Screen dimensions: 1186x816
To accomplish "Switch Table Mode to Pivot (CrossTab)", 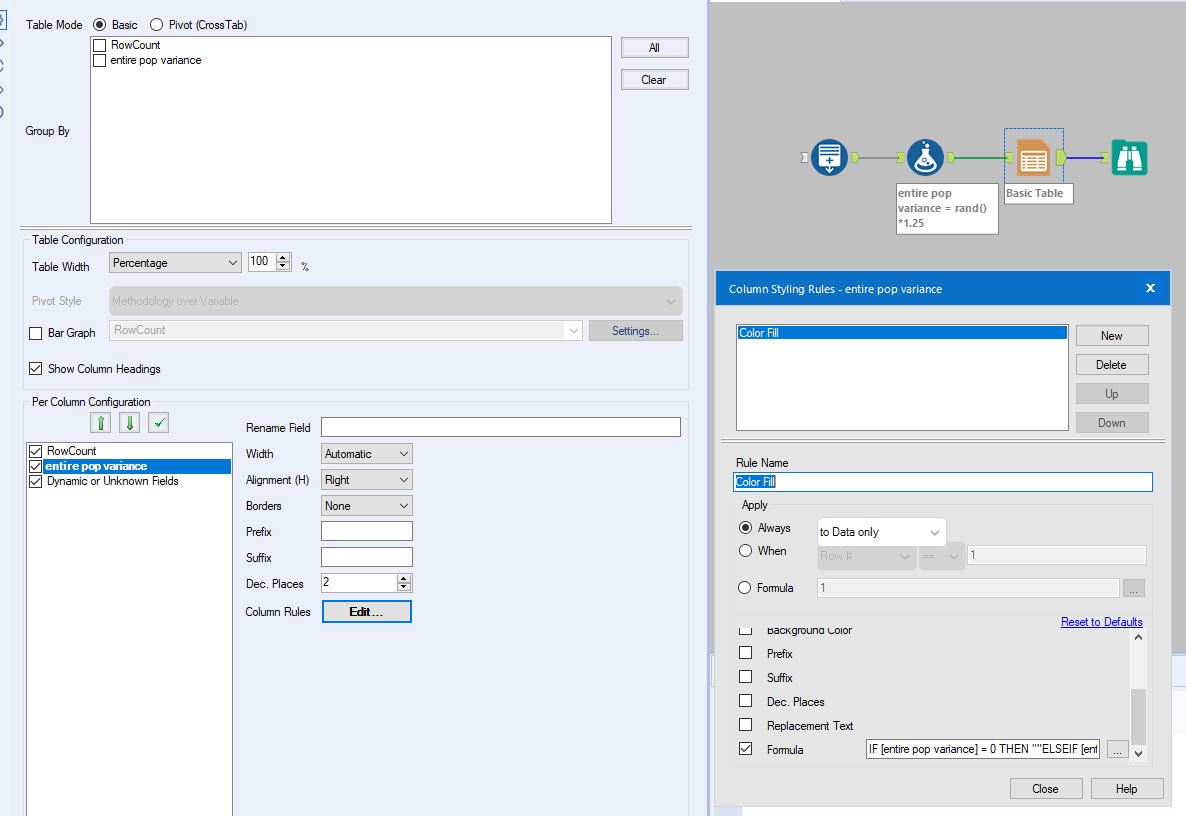I will (158, 25).
